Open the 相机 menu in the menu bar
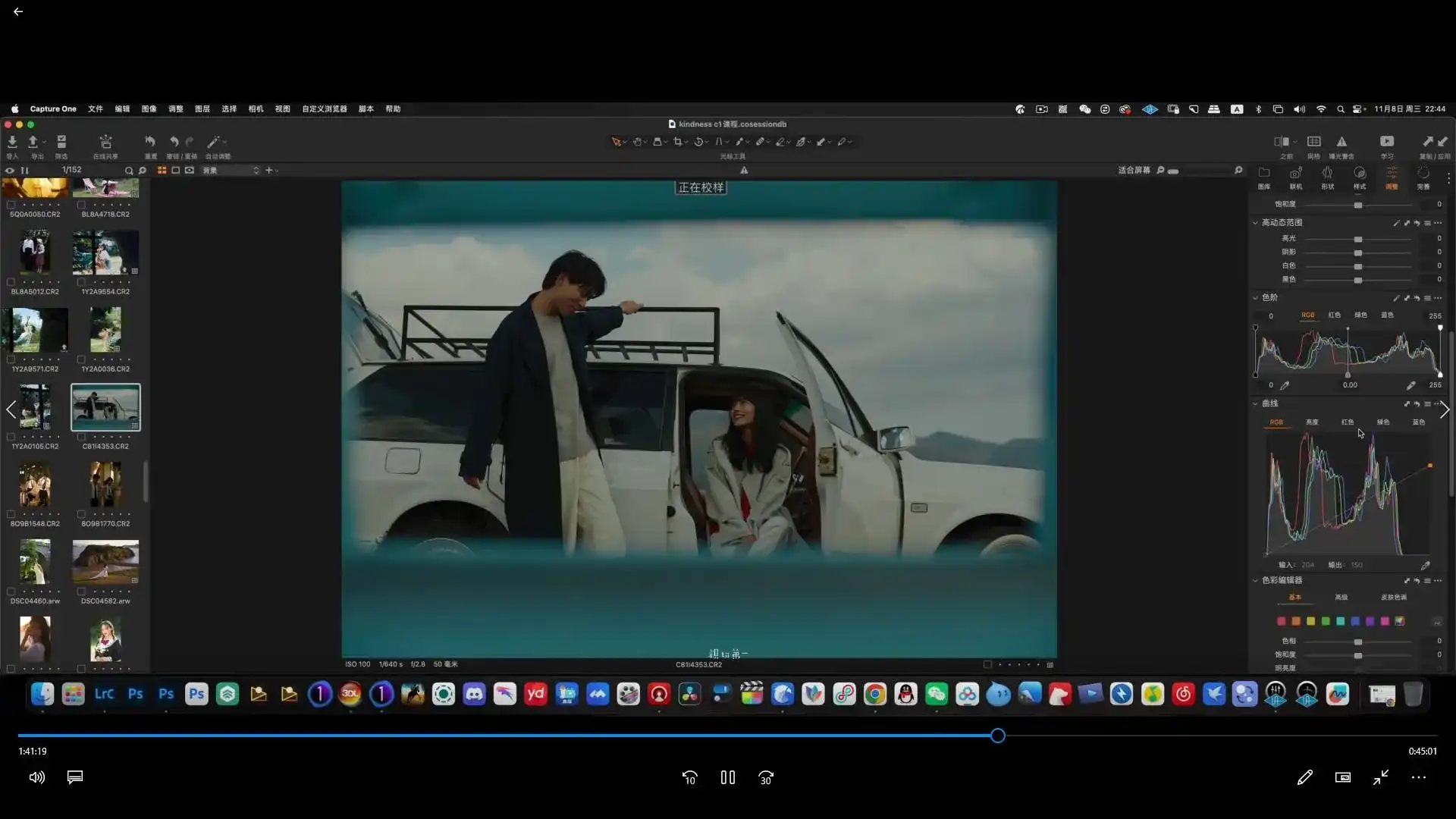Viewport: 1456px width, 819px height. coord(256,108)
